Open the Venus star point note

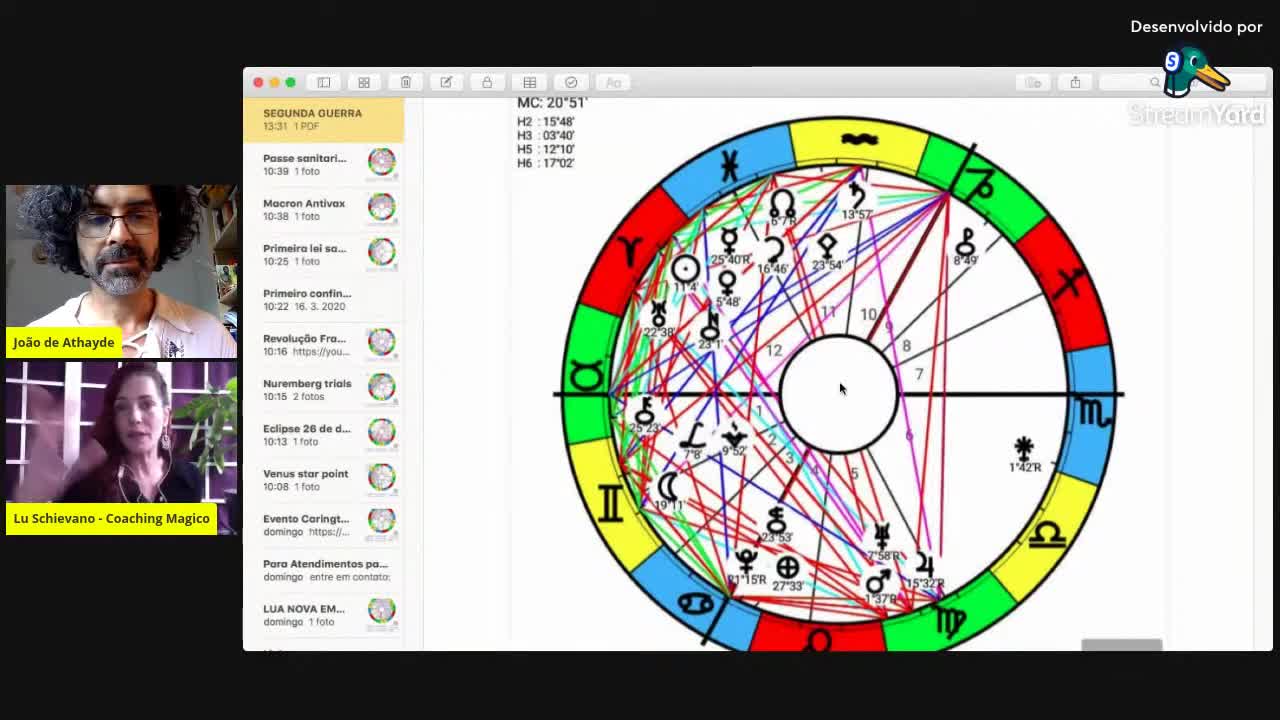(323, 479)
